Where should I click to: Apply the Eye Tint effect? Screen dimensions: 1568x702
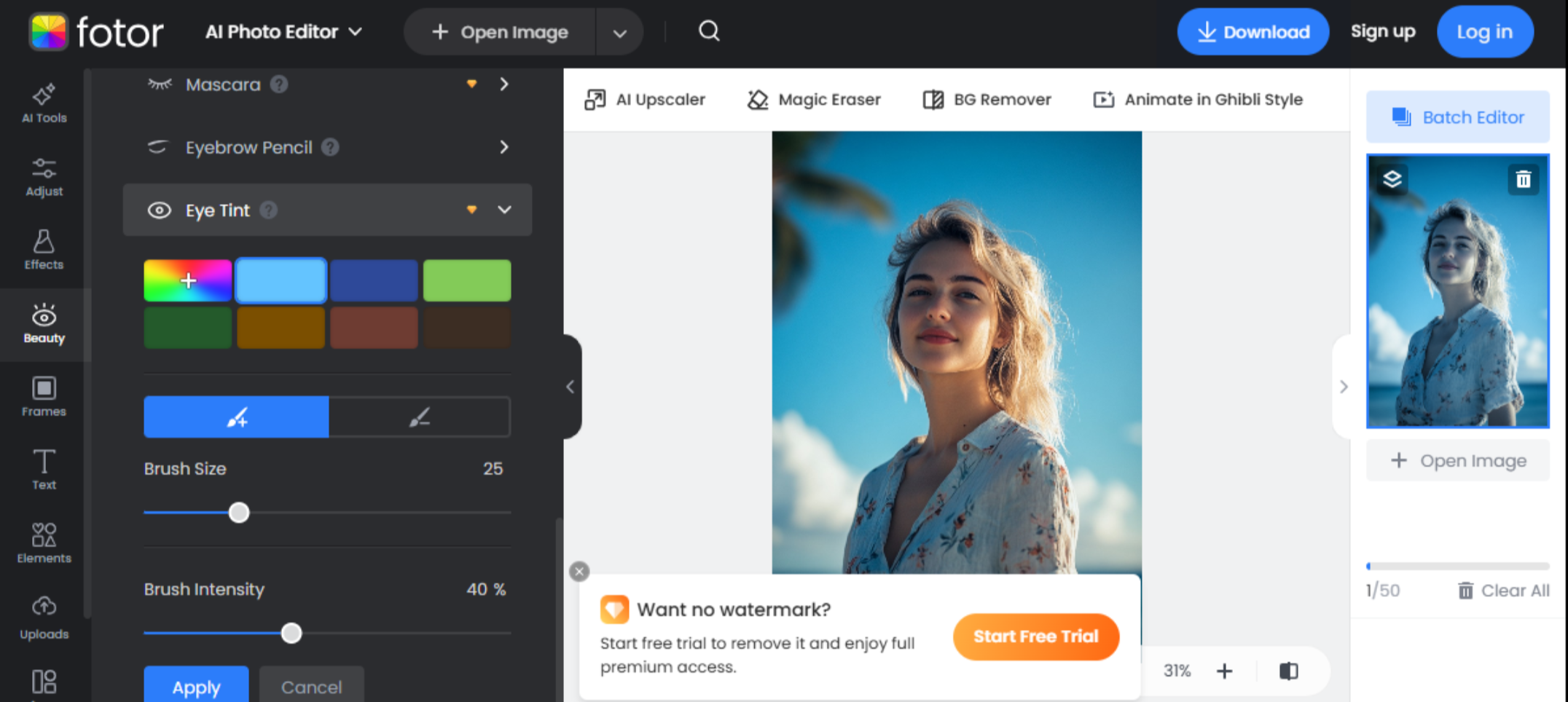(x=195, y=686)
